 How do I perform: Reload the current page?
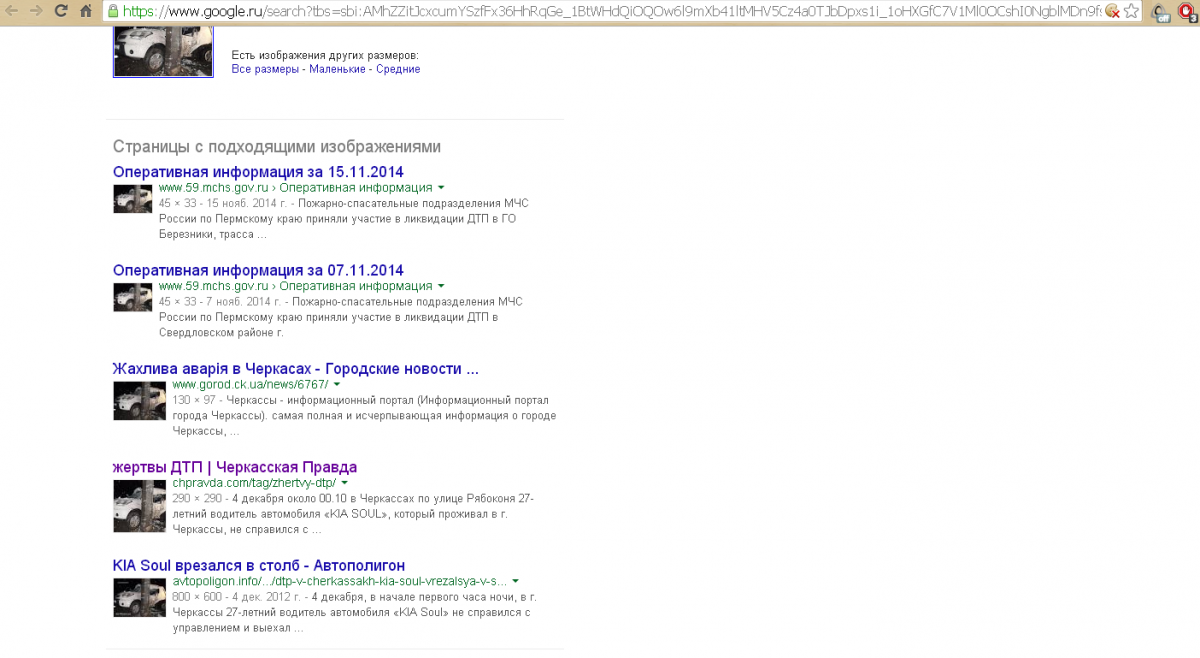(61, 11)
